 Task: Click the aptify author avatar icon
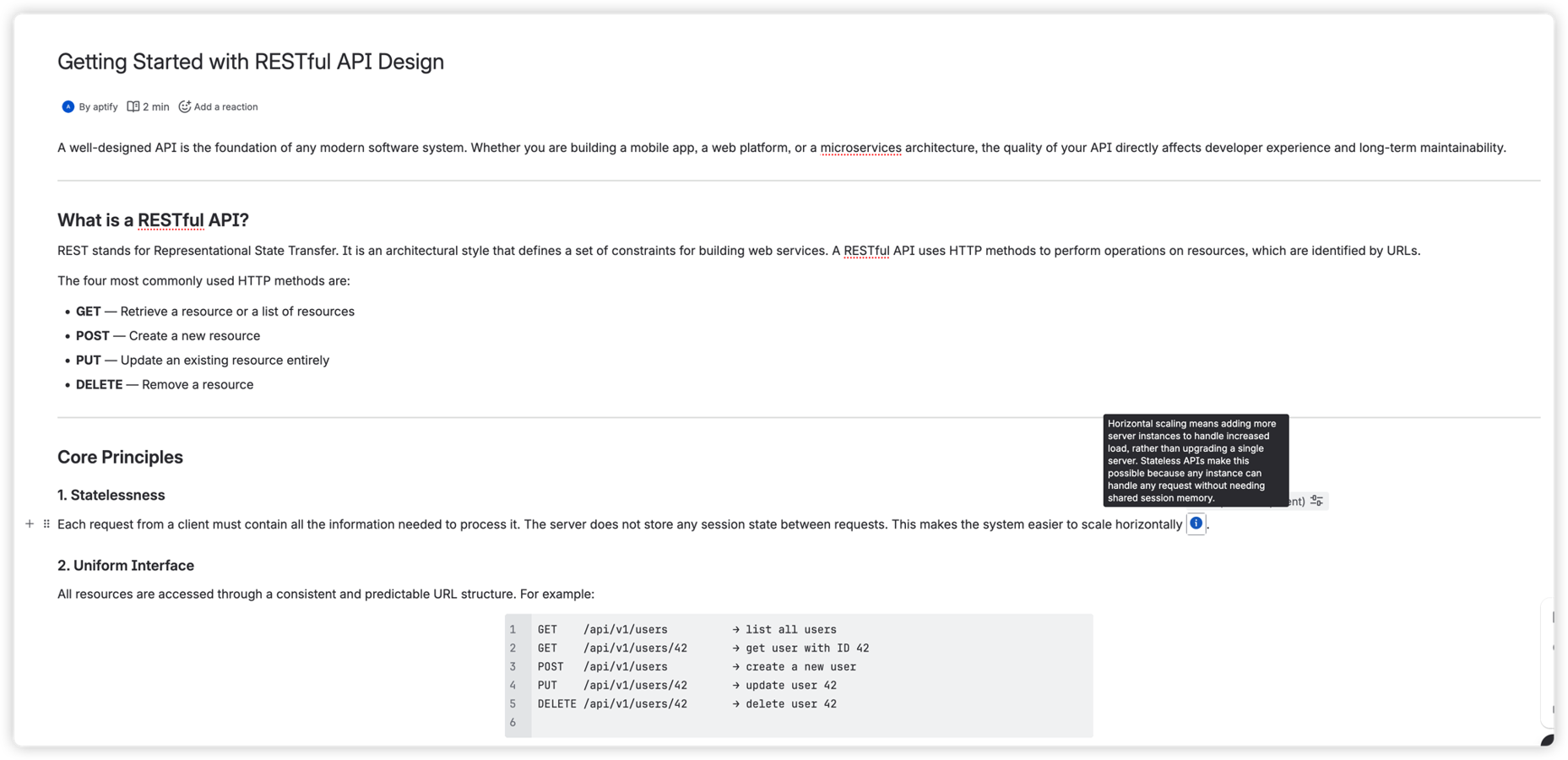point(67,106)
